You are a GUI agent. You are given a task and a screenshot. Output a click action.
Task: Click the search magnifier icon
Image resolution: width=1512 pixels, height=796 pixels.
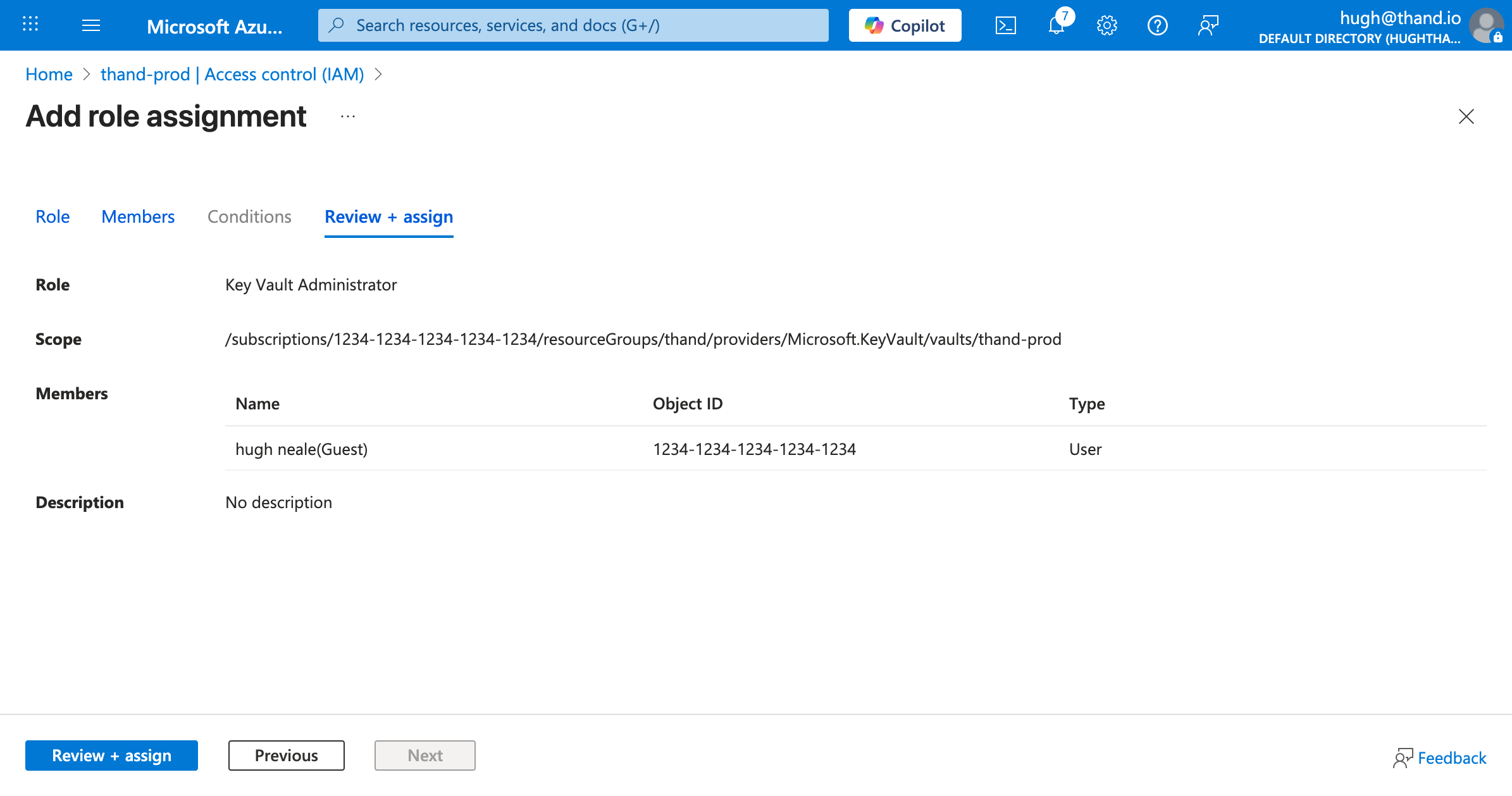pos(335,25)
